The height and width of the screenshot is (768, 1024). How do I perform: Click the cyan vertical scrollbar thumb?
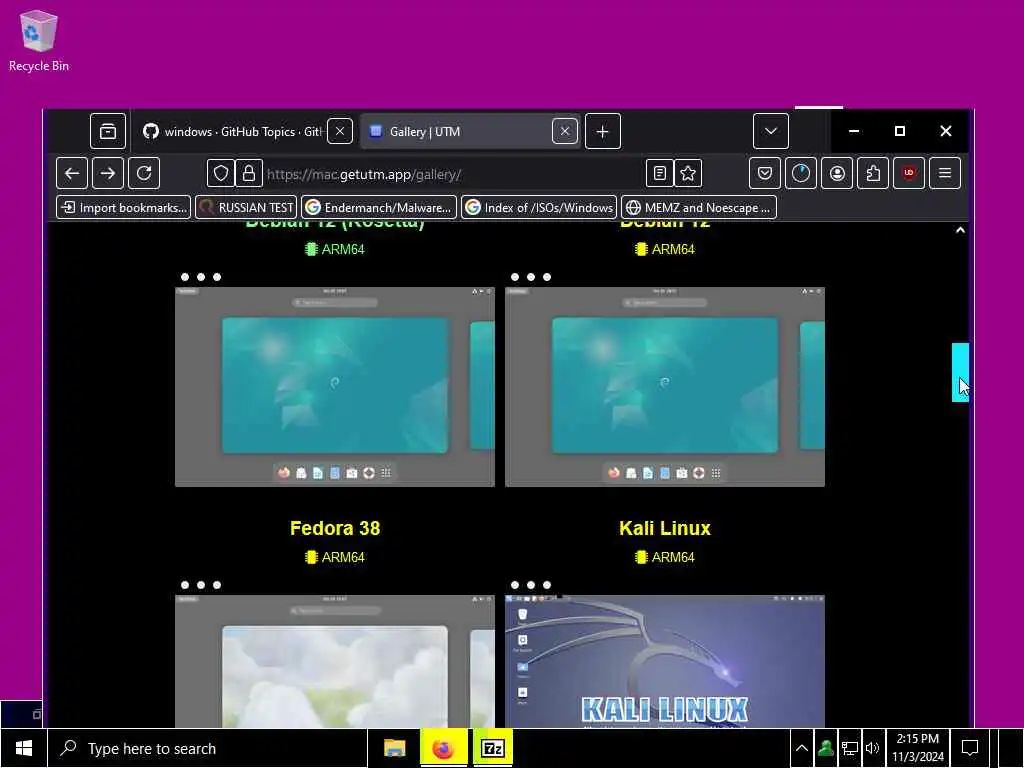pyautogui.click(x=960, y=372)
